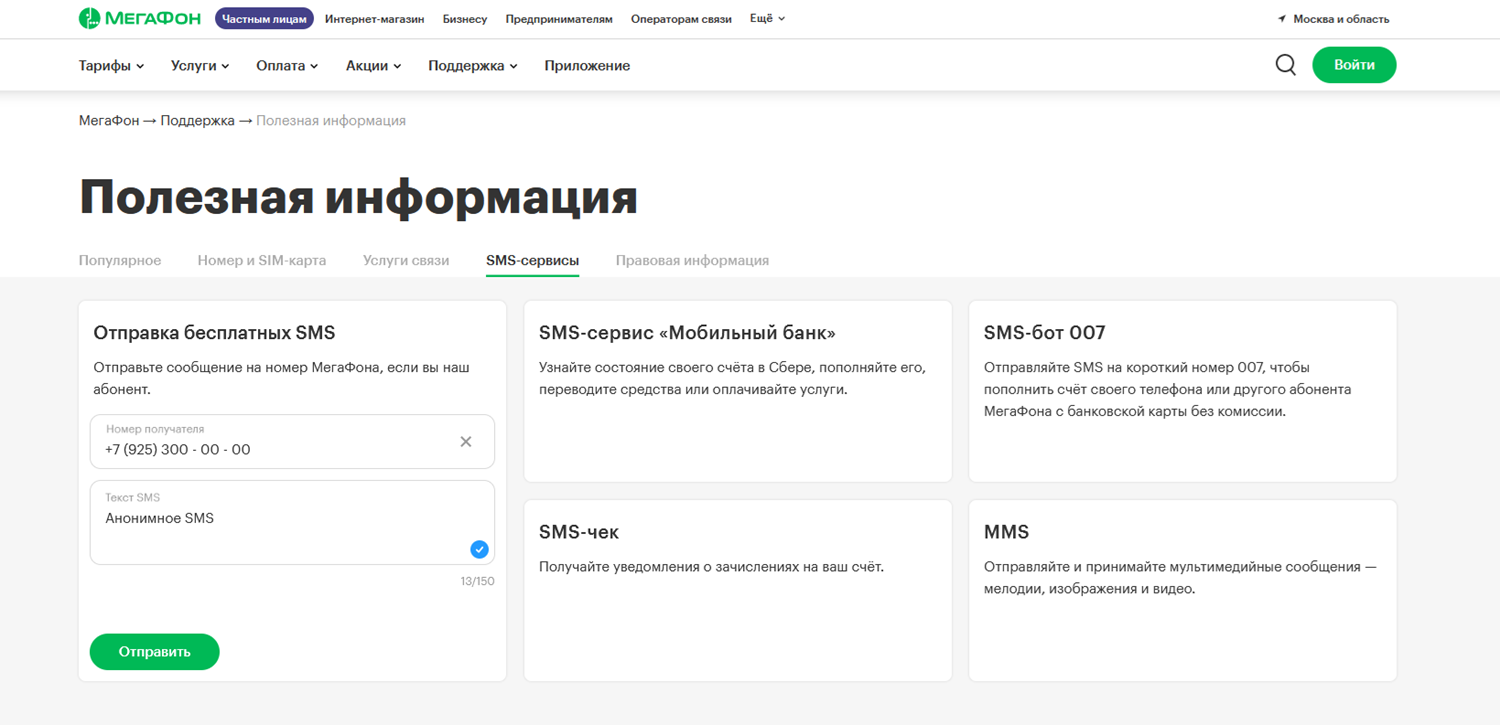Open the Поддержка dropdown

tap(473, 65)
